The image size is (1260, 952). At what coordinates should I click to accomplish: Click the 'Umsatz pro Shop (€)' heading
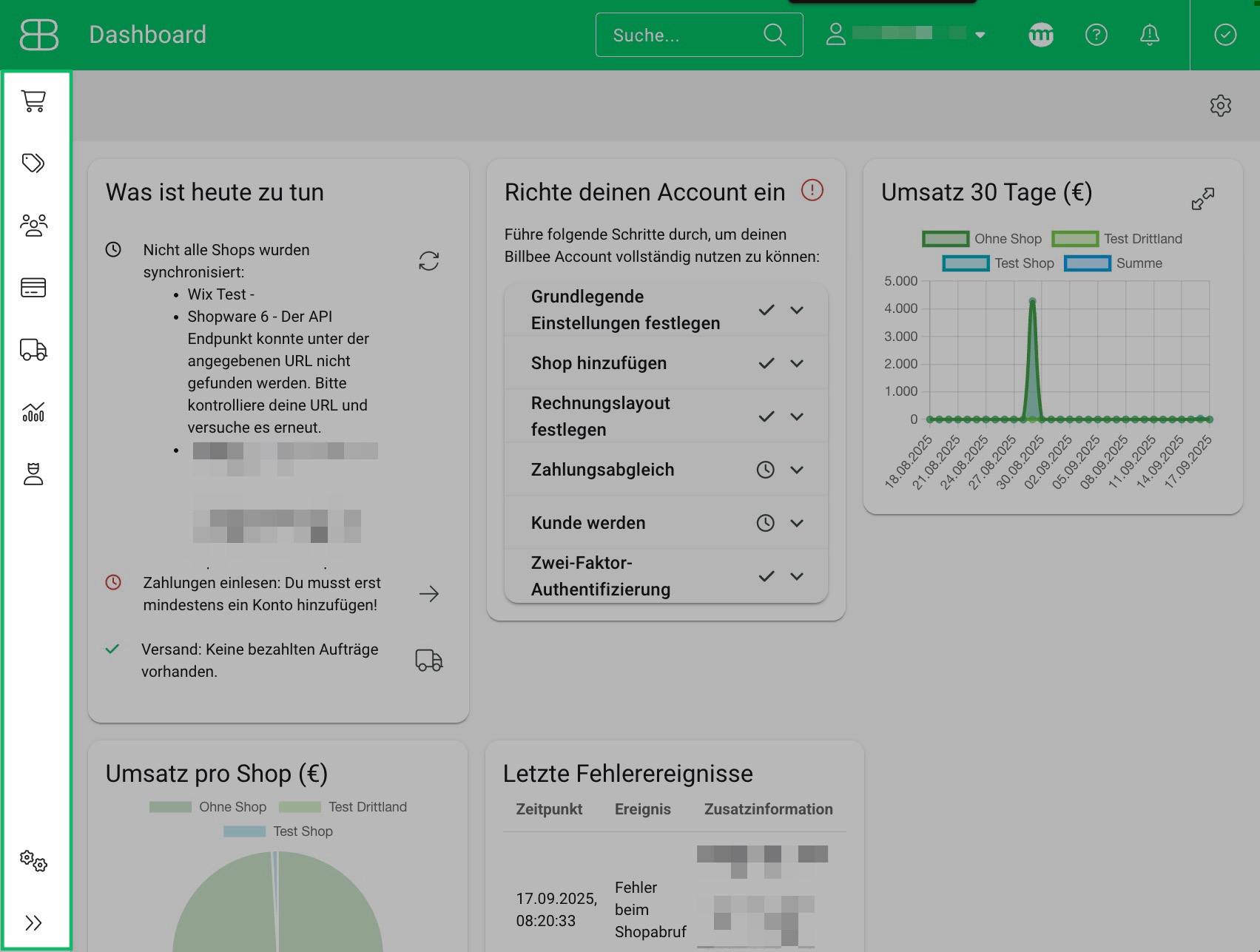click(216, 774)
